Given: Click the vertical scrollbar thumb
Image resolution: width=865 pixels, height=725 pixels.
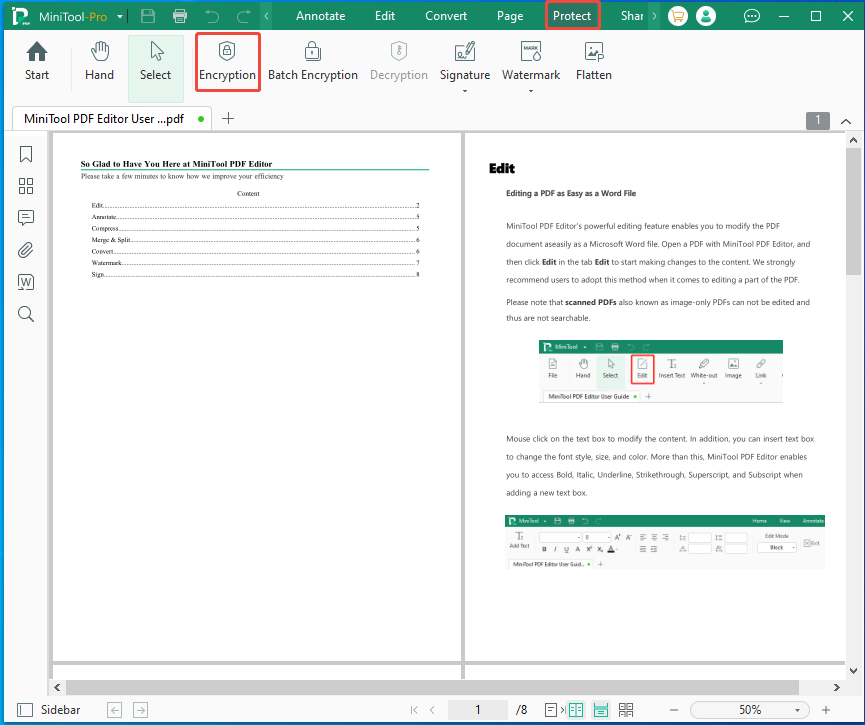Looking at the screenshot, I should click(x=853, y=212).
